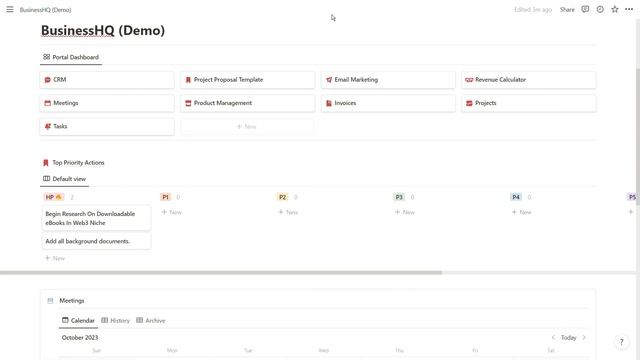
Task: Click the Meetings section calendar icon
Action: tap(50, 301)
